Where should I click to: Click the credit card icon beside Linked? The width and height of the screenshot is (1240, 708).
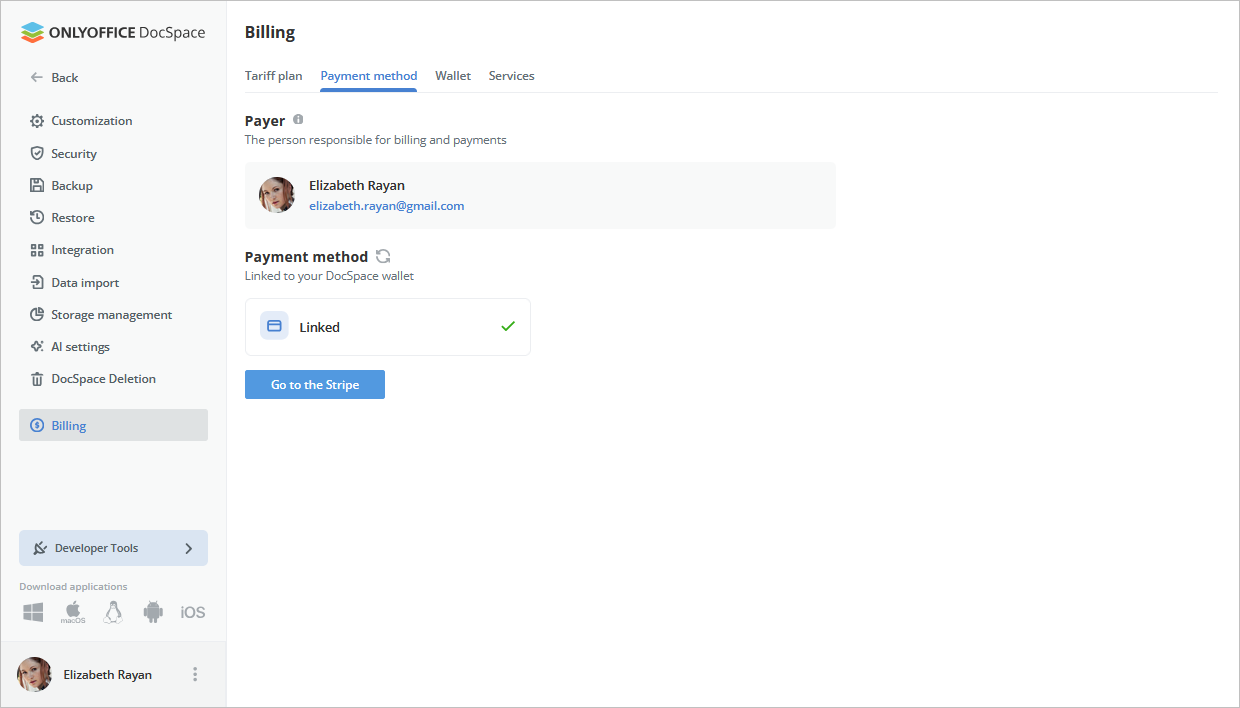274,326
